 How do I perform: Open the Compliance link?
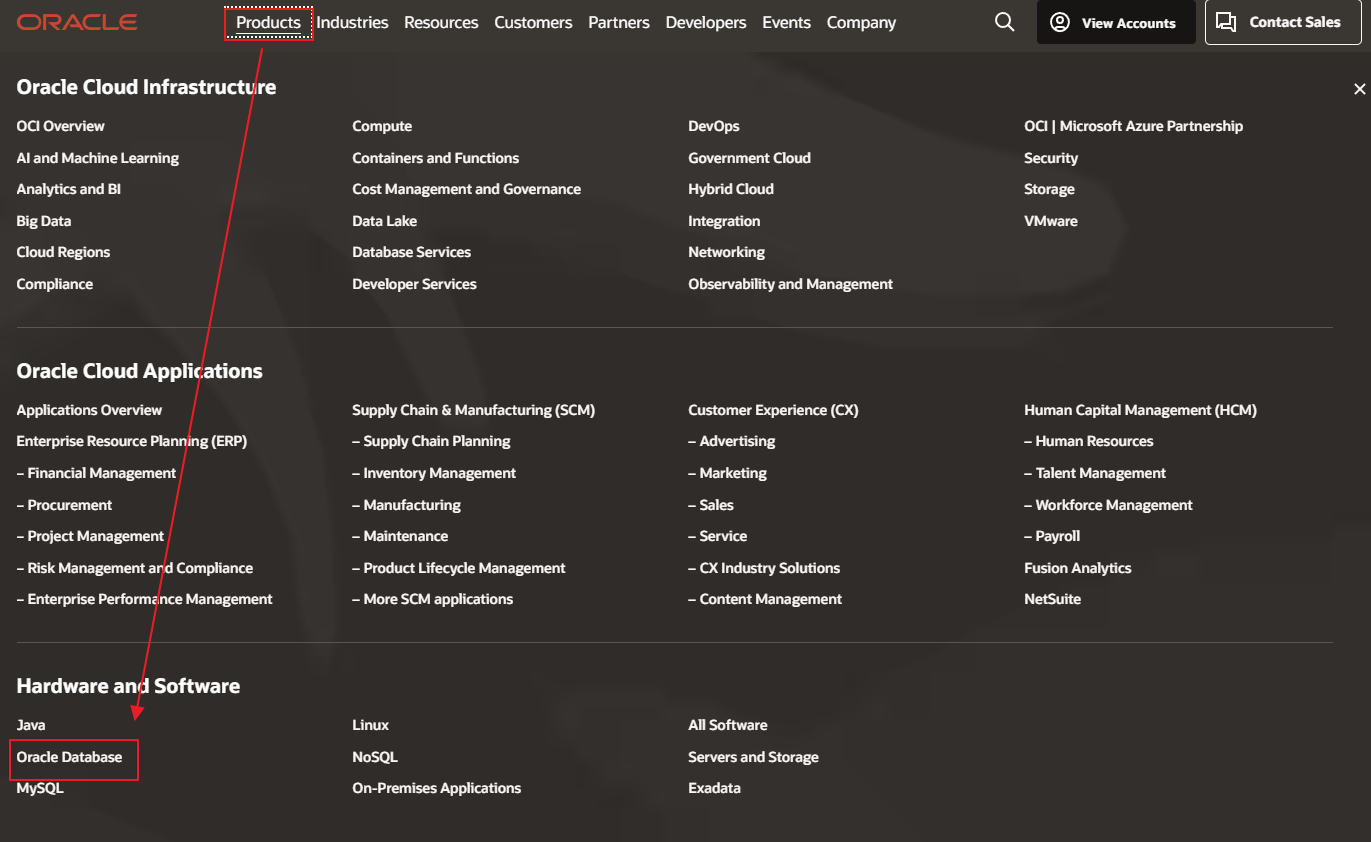pyautogui.click(x=55, y=284)
